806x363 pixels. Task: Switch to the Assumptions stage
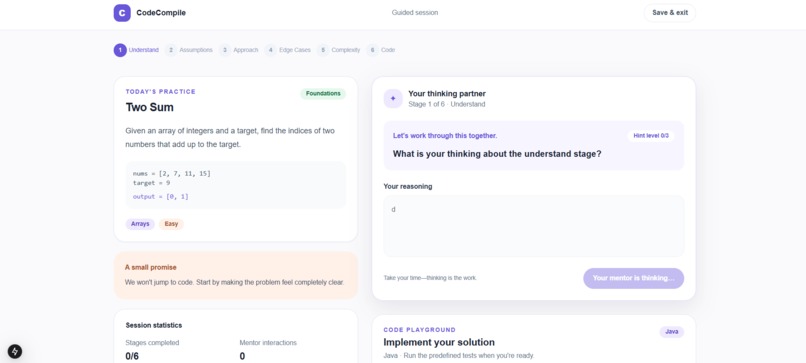(x=189, y=50)
